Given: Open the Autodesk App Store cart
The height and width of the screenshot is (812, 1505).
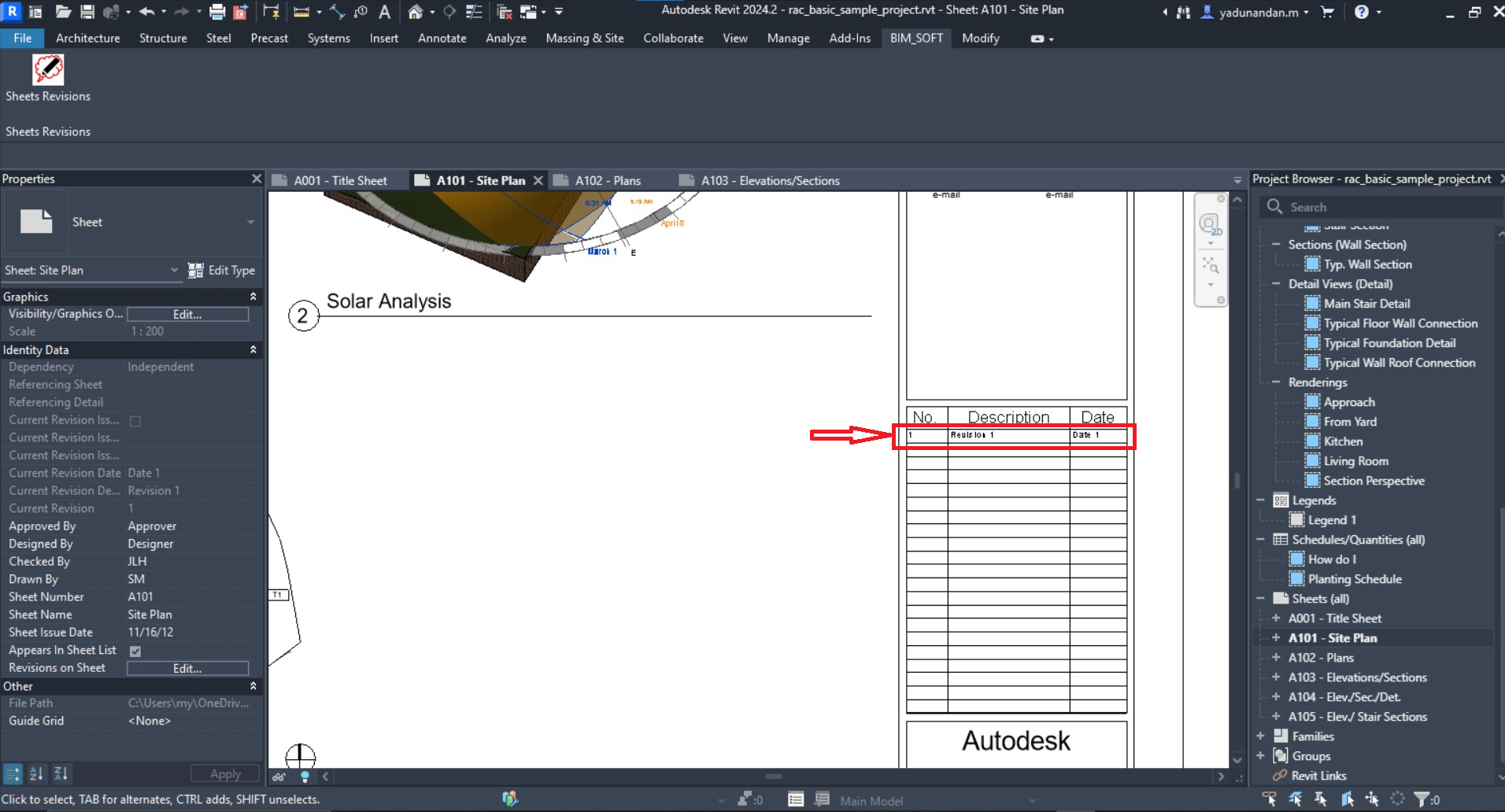Looking at the screenshot, I should (x=1327, y=12).
